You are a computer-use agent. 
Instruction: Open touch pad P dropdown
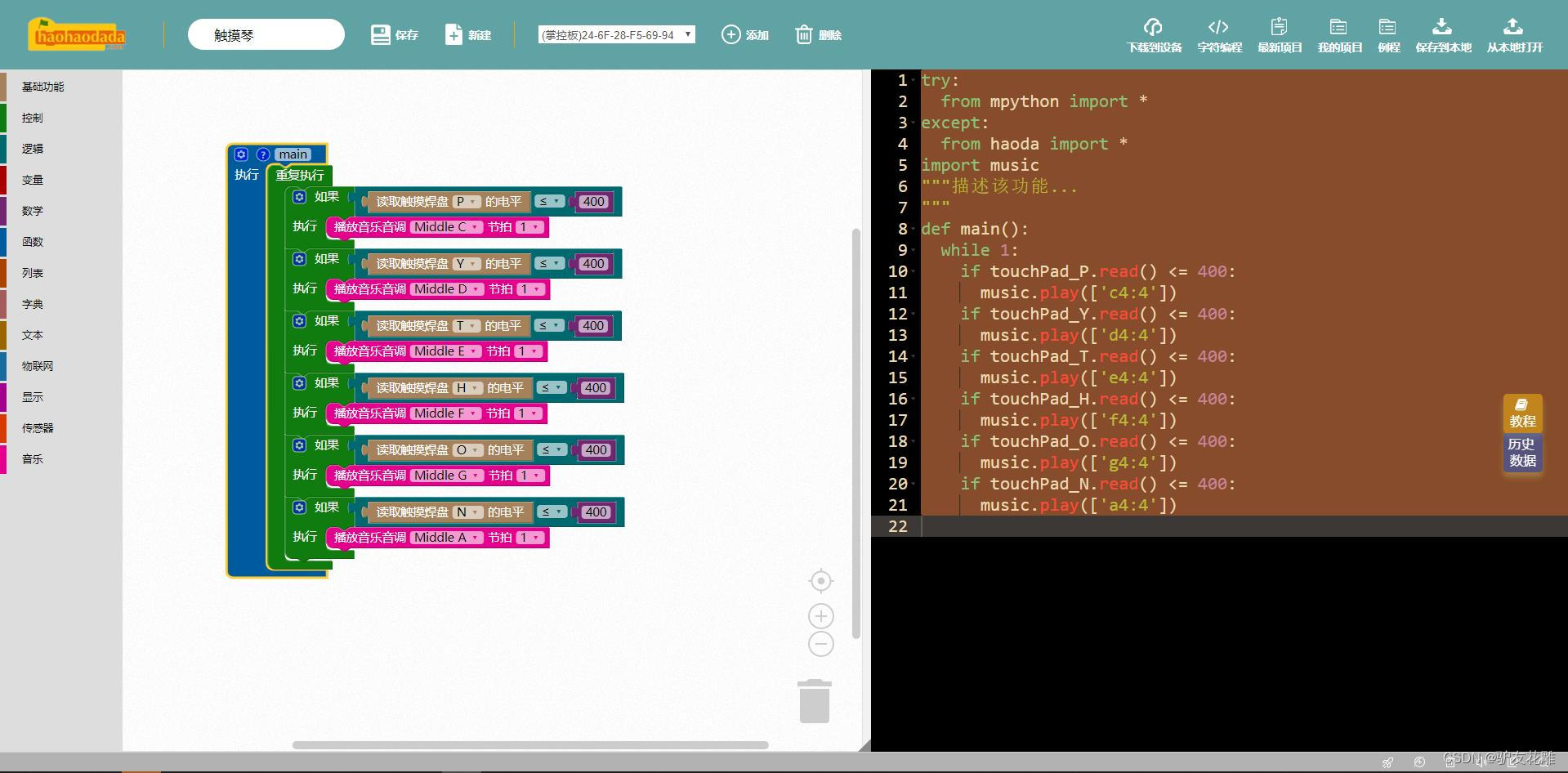[x=465, y=202]
